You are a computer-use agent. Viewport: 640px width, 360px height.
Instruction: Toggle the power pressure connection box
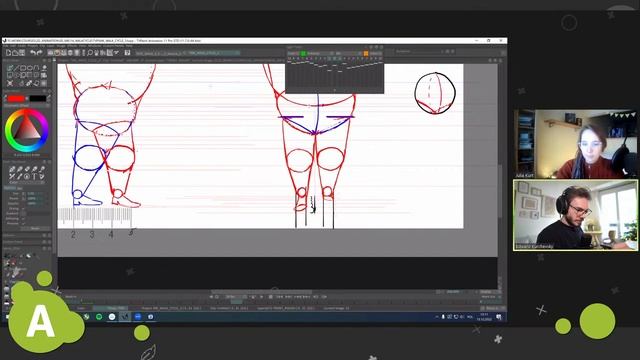23,198
